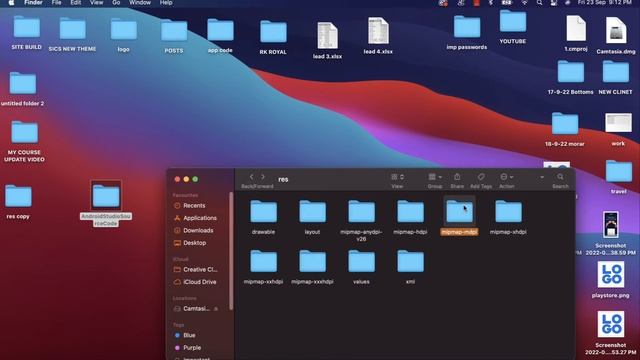The image size is (640, 360).
Task: Open iCloud Drive in sidebar
Action: click(195, 282)
